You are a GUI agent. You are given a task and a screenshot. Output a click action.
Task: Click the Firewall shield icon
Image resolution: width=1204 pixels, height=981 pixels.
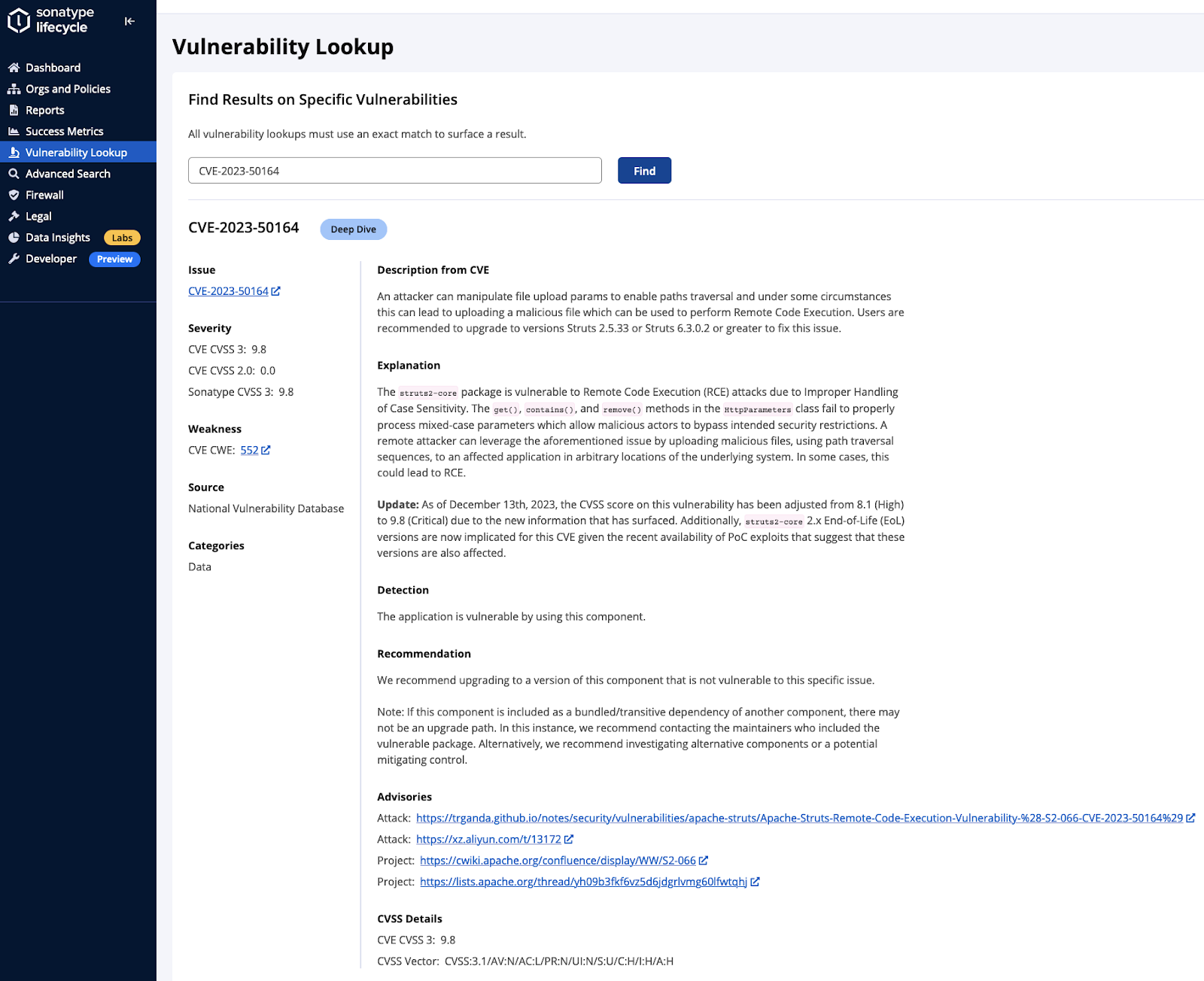click(14, 195)
